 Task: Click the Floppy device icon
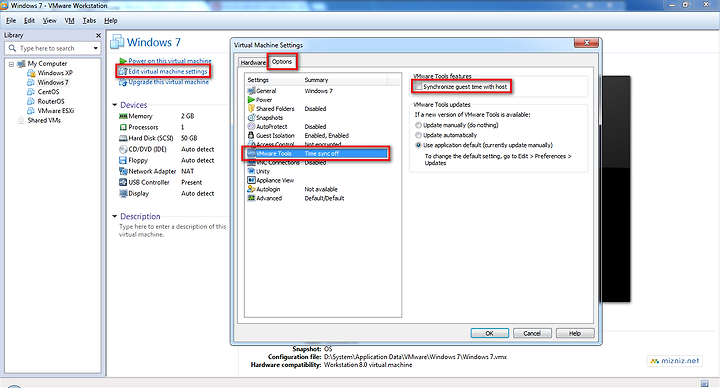(123, 160)
